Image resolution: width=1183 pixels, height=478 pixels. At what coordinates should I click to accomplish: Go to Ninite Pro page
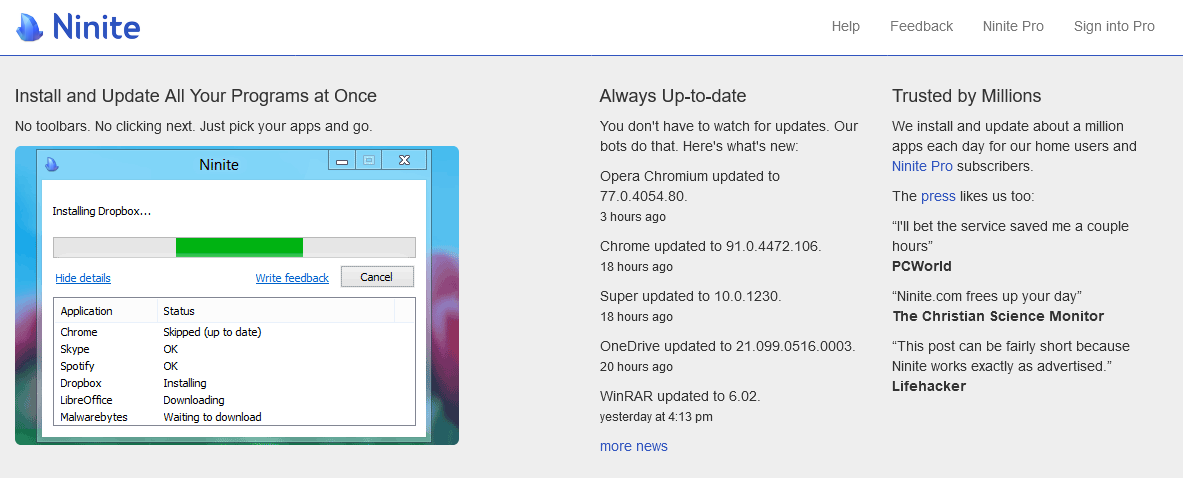click(x=1012, y=27)
